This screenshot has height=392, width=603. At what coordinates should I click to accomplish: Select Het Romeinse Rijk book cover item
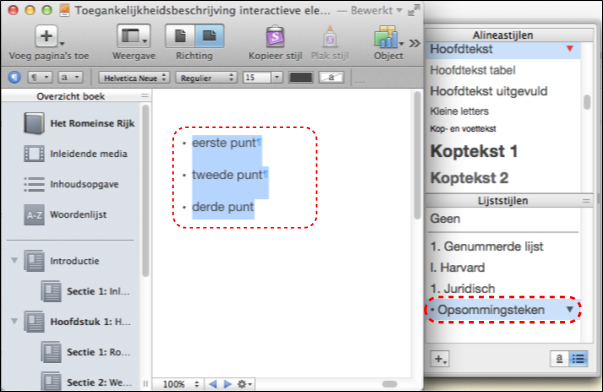[79, 123]
